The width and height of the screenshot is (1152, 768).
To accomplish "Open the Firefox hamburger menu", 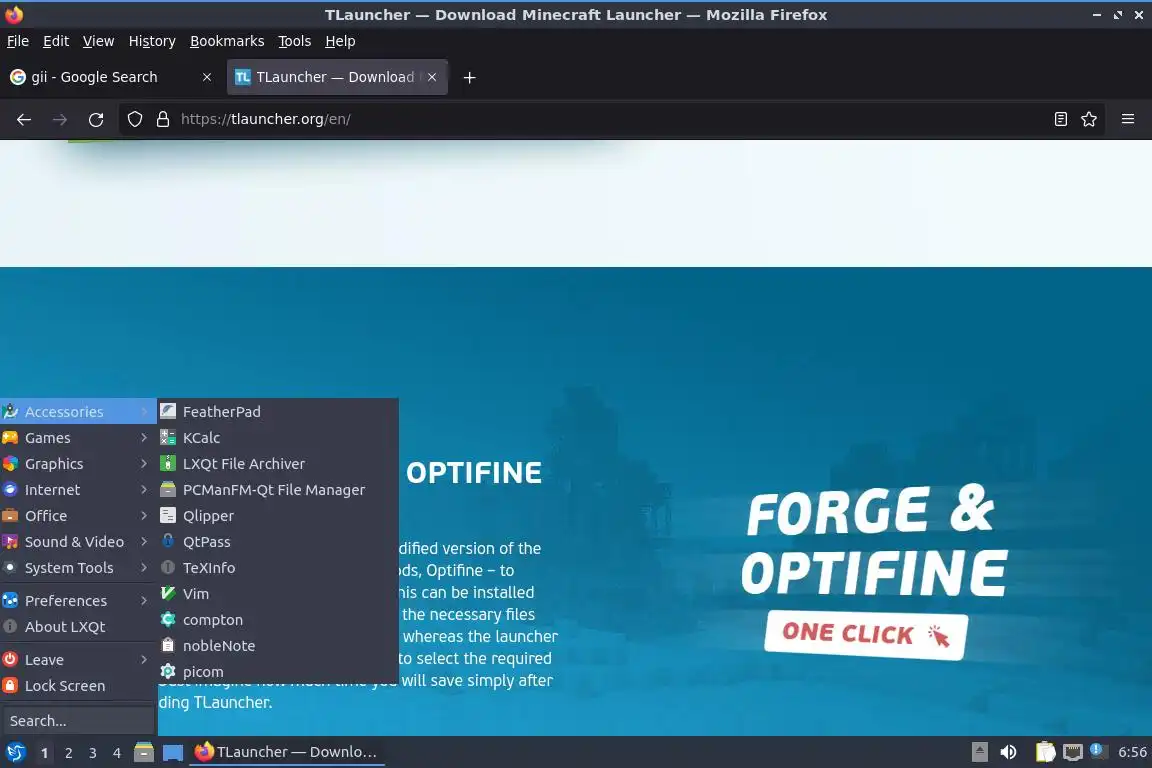I will pos(1128,119).
